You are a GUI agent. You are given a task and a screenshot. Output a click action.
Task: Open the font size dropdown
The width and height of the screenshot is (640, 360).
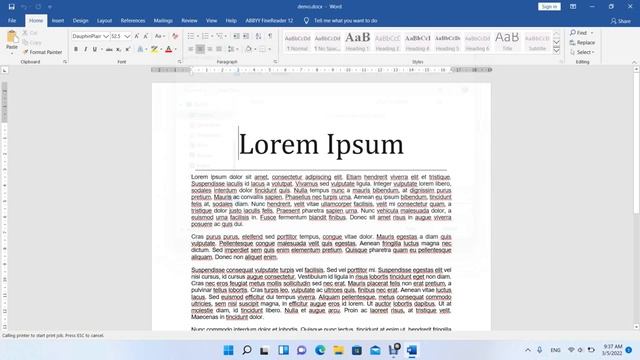(x=127, y=36)
